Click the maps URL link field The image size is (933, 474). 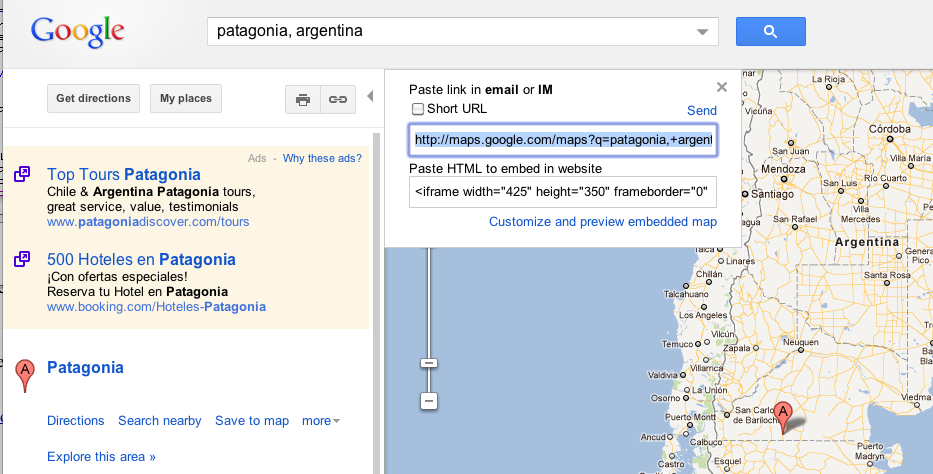(x=562, y=141)
